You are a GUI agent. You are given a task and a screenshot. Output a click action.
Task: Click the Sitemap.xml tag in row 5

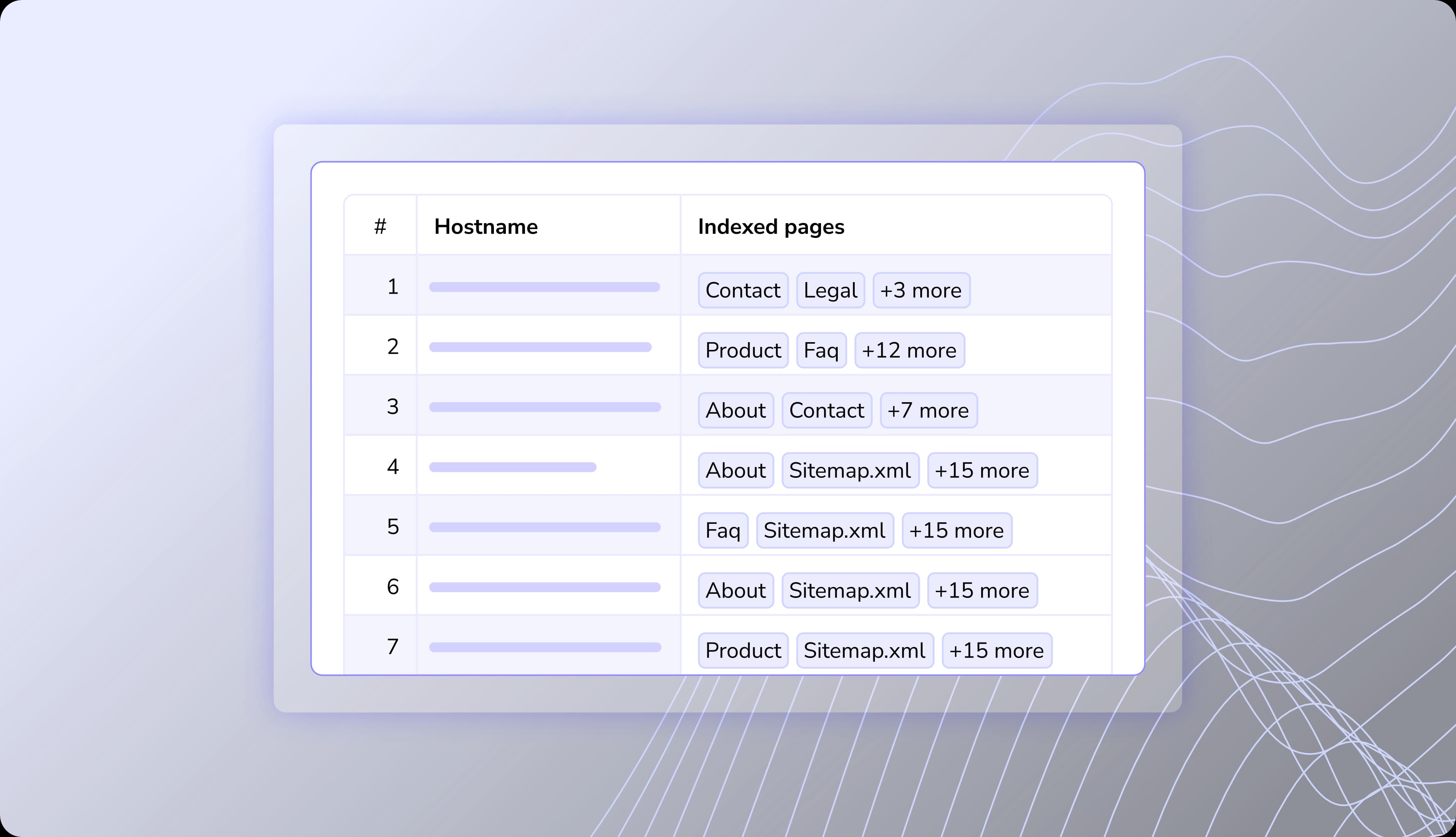[x=825, y=530]
